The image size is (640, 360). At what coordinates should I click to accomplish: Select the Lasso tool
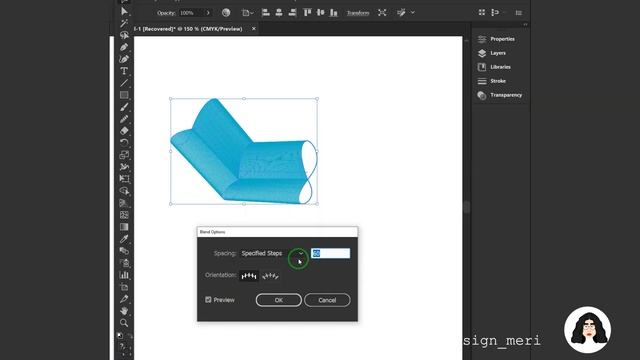coord(124,36)
